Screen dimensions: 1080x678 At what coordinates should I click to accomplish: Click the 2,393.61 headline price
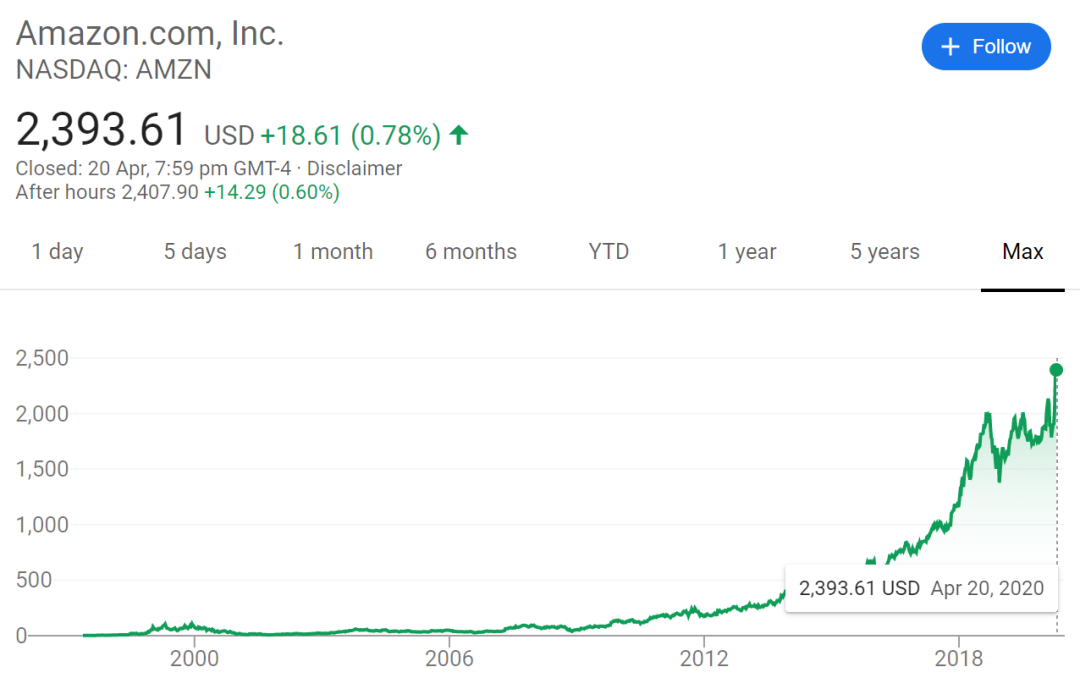coord(102,131)
